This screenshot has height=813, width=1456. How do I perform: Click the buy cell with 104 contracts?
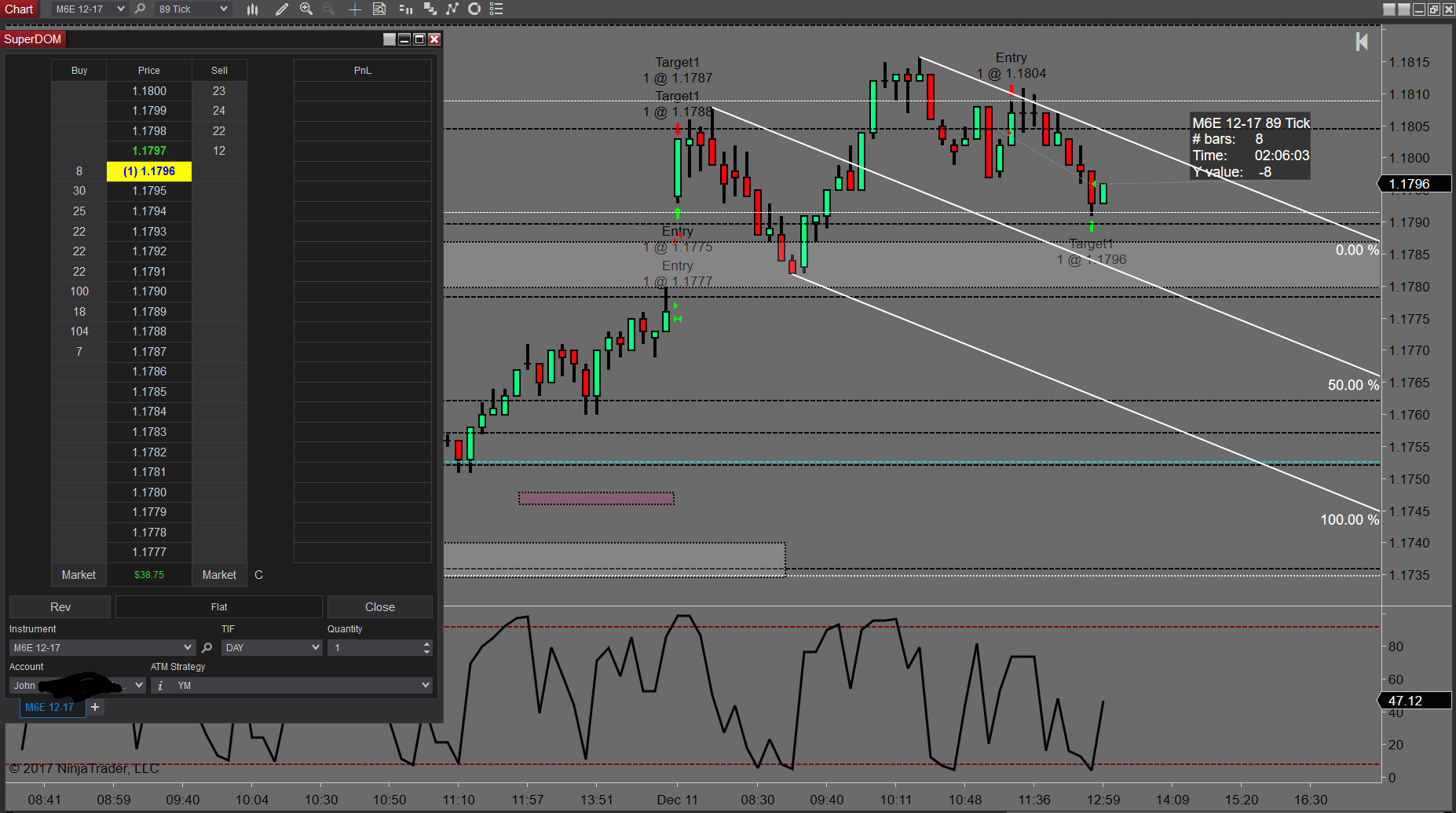click(x=79, y=331)
